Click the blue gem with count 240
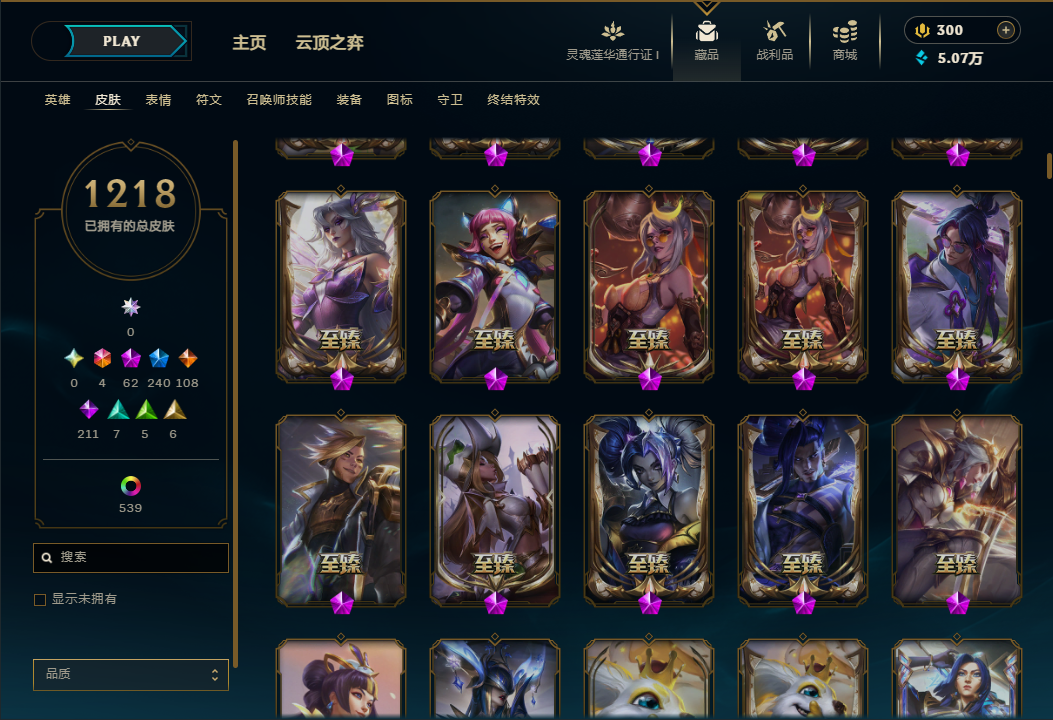 click(x=158, y=359)
